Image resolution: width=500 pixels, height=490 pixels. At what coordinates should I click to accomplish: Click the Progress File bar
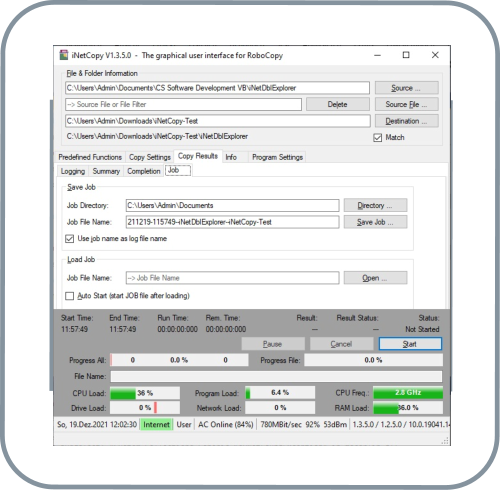click(373, 360)
